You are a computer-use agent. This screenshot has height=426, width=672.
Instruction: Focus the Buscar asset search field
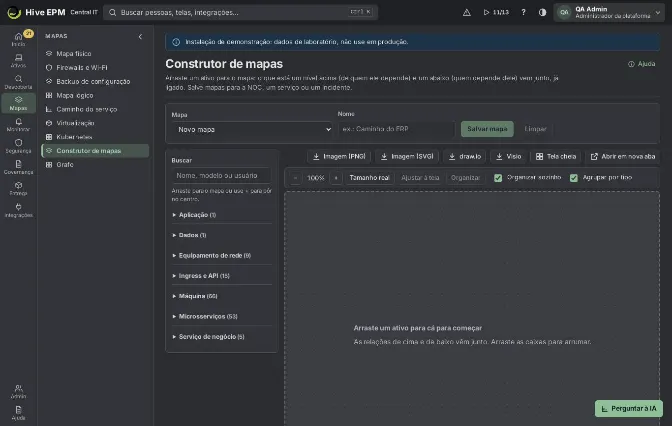(222, 176)
